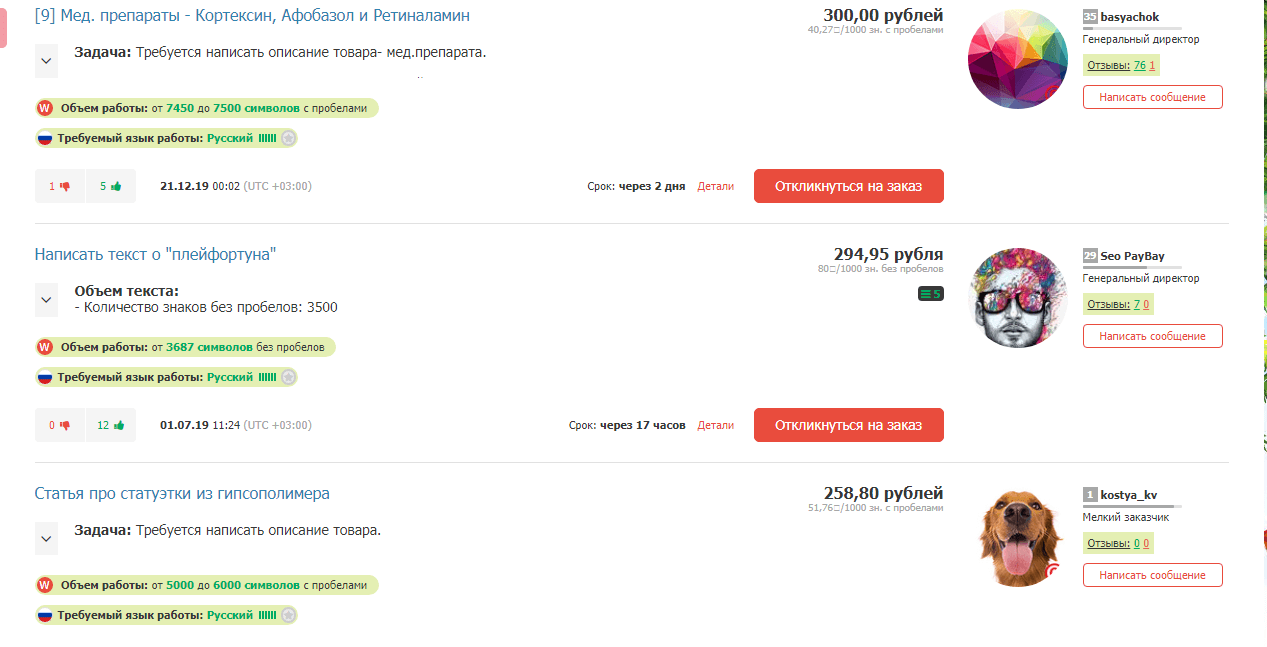This screenshot has width=1267, height=647.
Task: Expand the гипсополимер statuettes order description
Action: [46, 538]
